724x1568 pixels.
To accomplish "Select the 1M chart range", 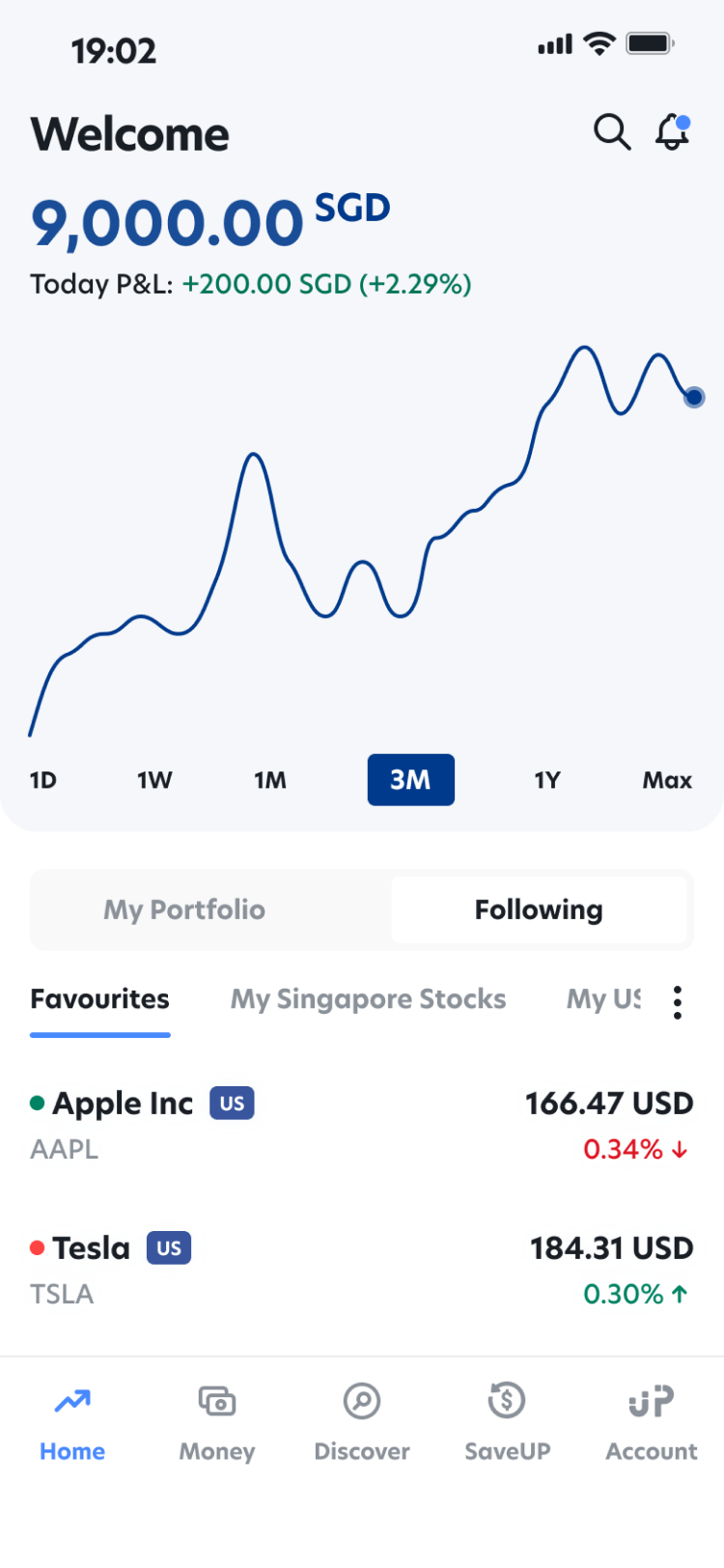I will coord(270,780).
